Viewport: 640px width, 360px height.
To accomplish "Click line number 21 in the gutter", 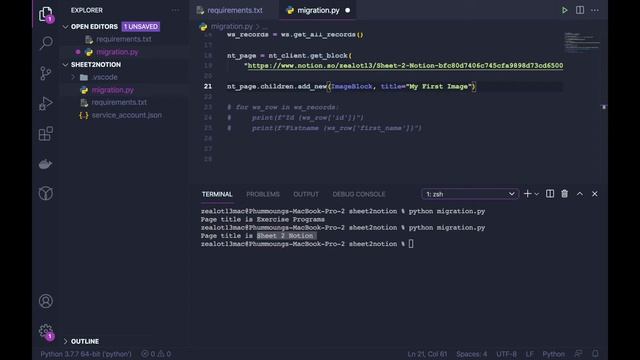I will [x=208, y=87].
